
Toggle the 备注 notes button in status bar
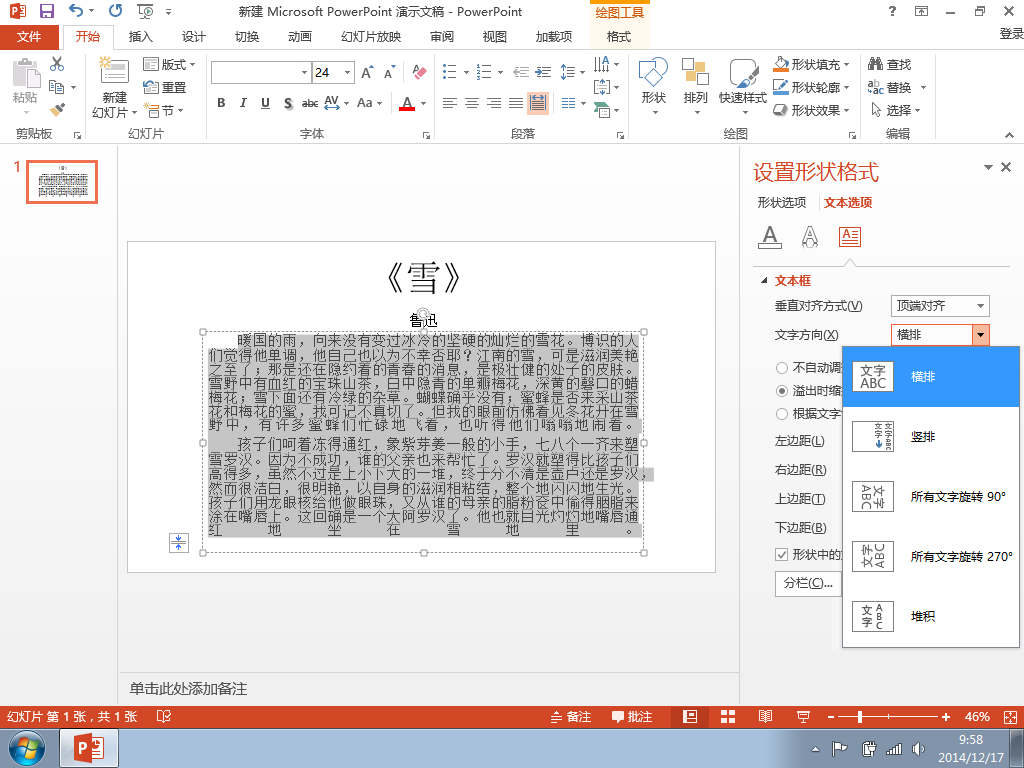point(571,716)
